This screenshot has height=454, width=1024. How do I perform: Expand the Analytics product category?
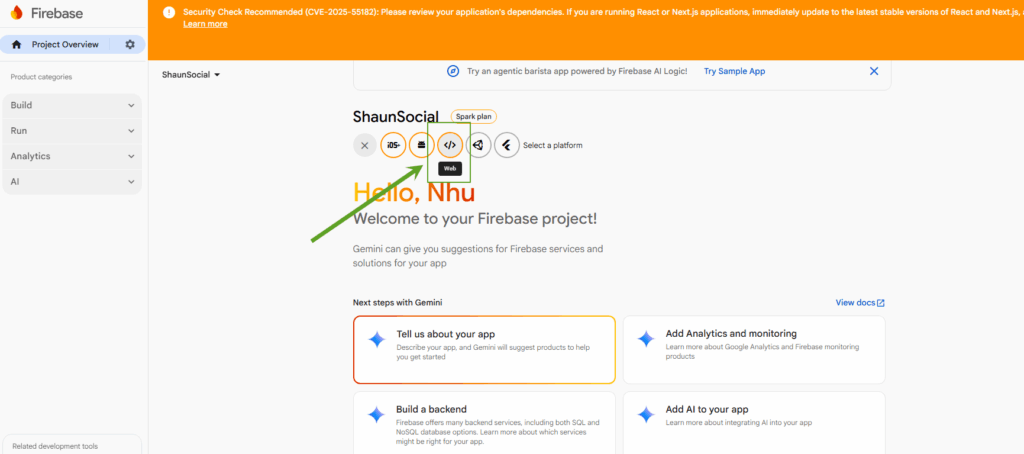pyautogui.click(x=72, y=156)
